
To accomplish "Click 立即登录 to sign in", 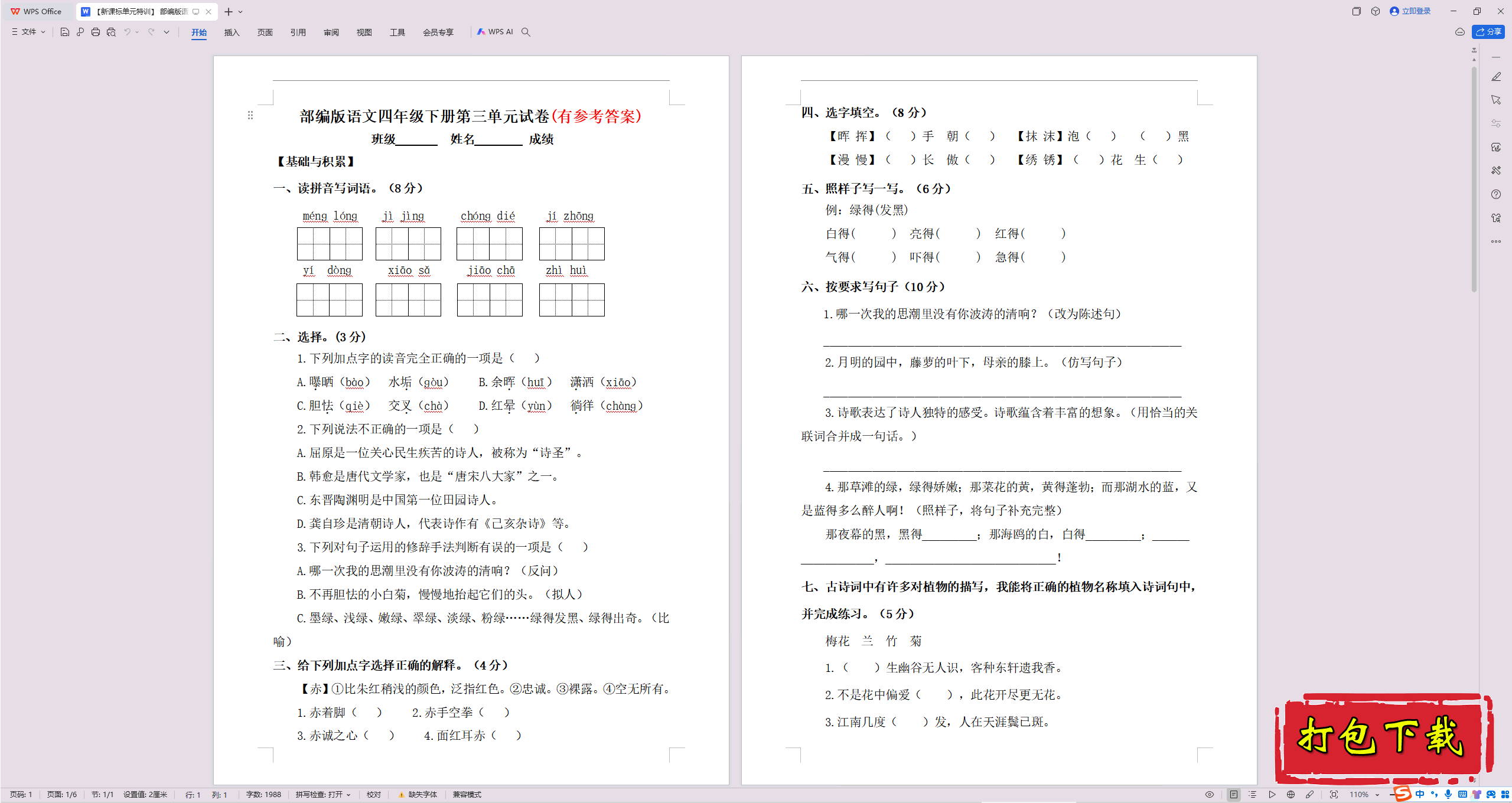I will click(1410, 11).
